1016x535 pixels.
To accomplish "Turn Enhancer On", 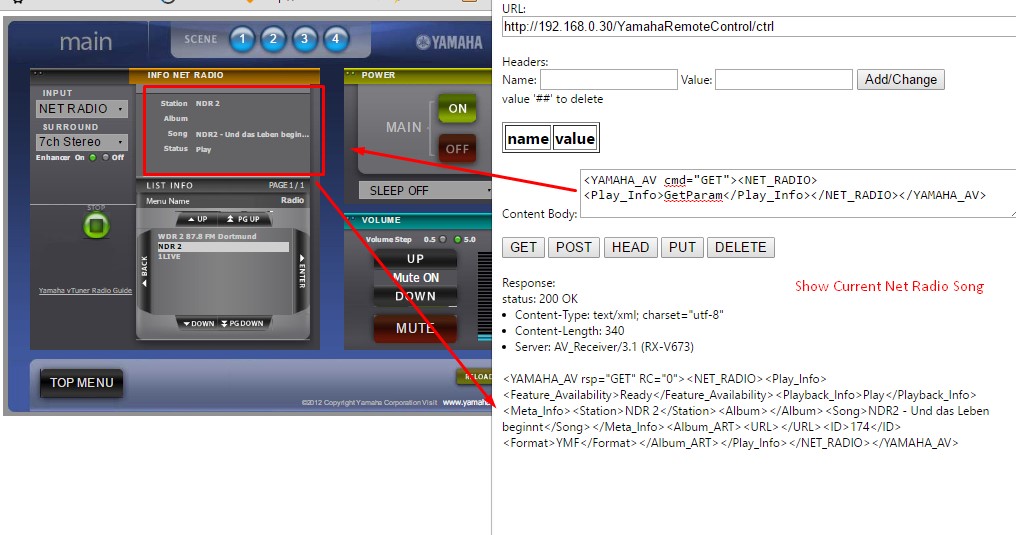I will 93,157.
